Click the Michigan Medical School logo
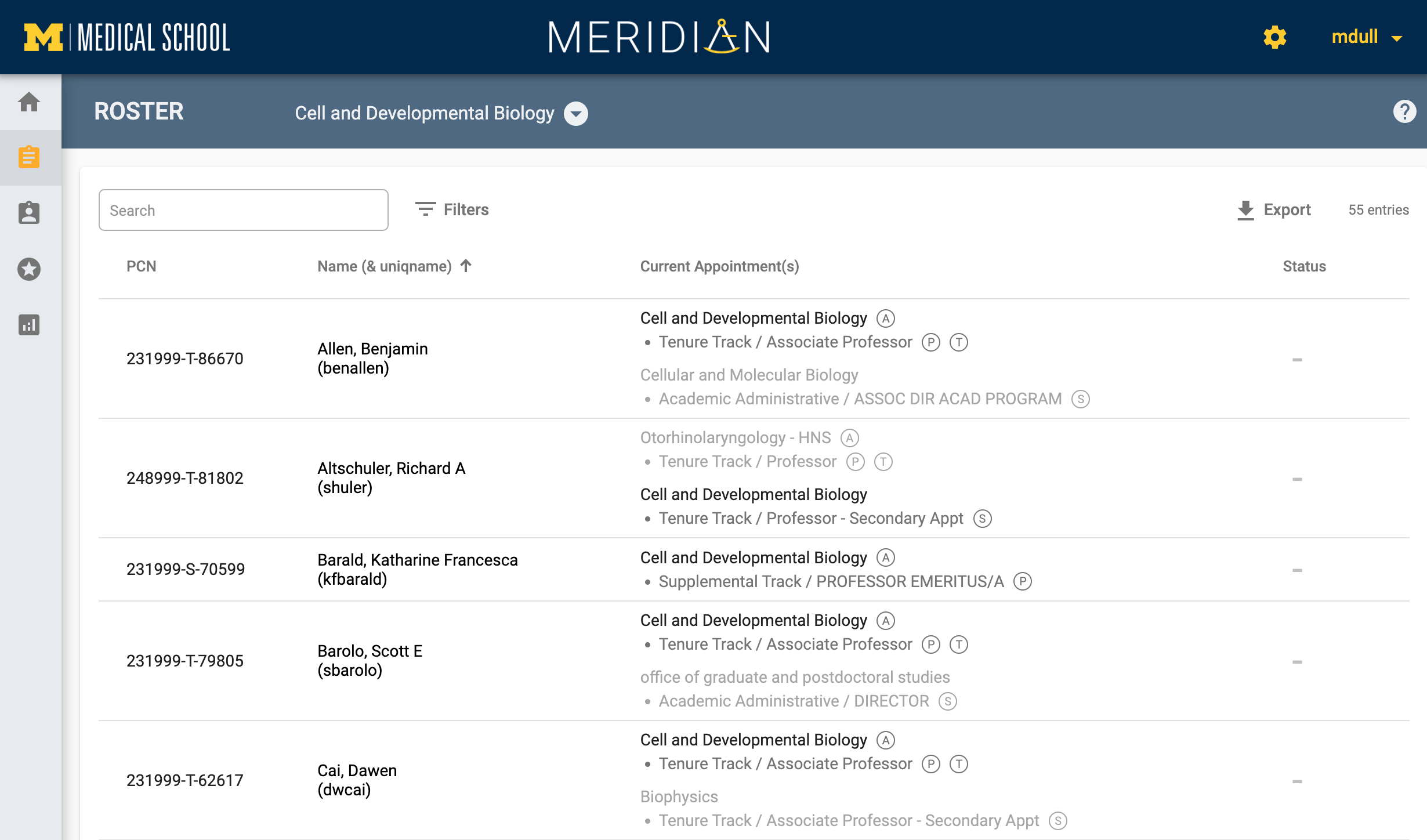This screenshot has height=840, width=1427. pyautogui.click(x=127, y=37)
